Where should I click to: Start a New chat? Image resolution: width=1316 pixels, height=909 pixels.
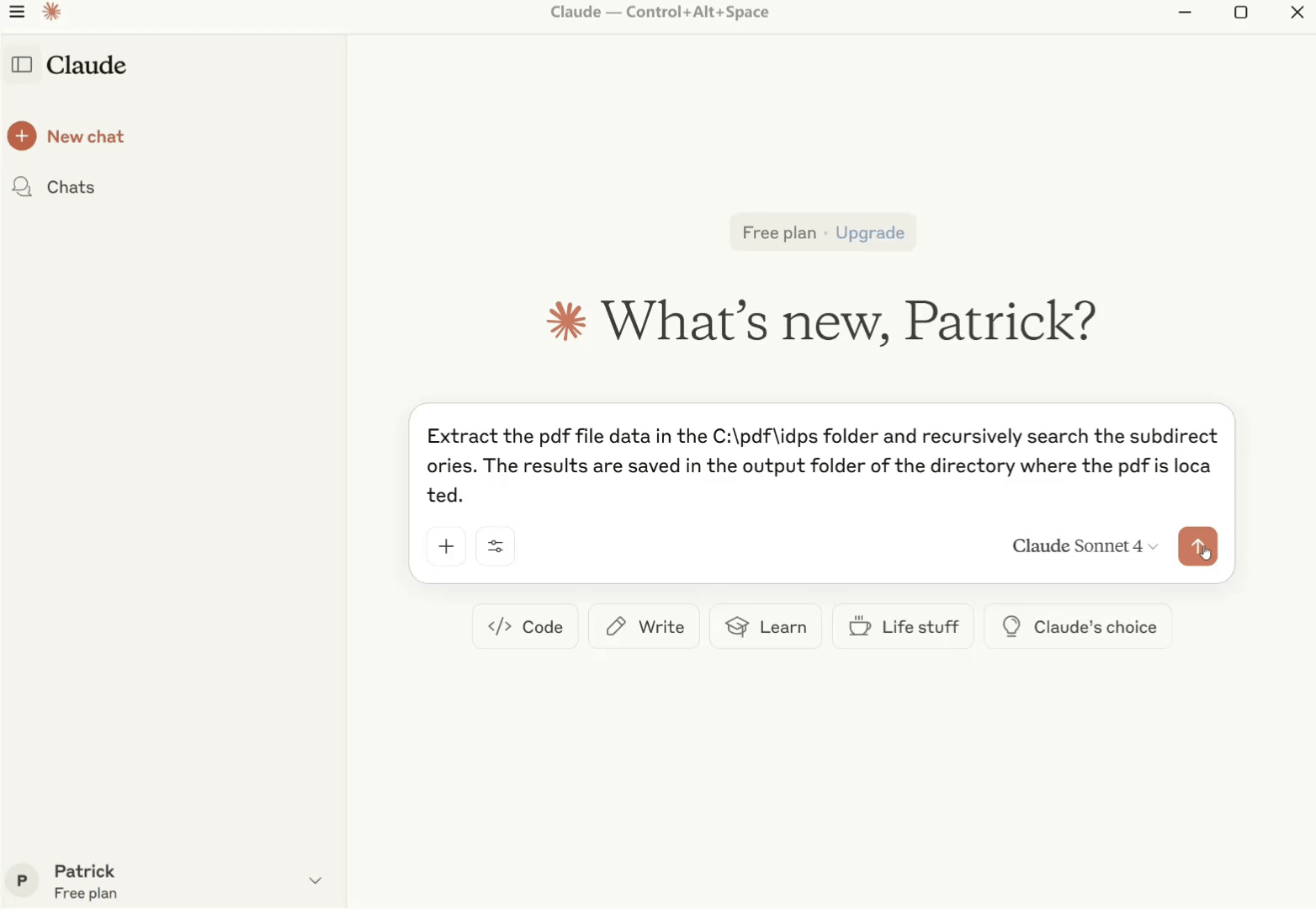[x=66, y=136]
